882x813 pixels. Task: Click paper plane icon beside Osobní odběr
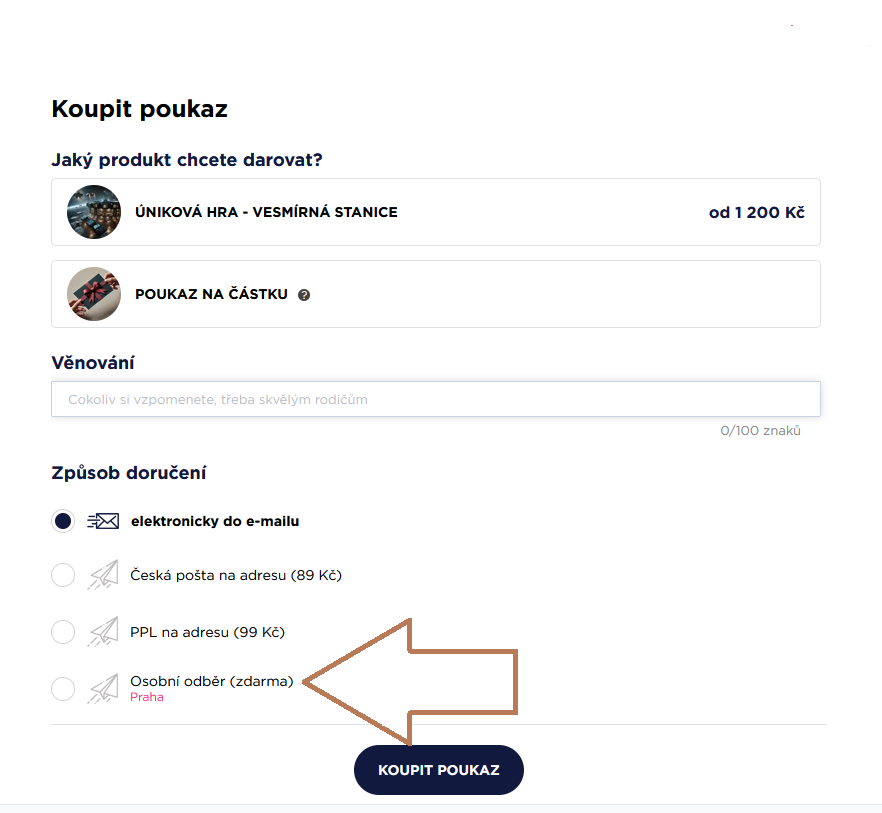103,688
